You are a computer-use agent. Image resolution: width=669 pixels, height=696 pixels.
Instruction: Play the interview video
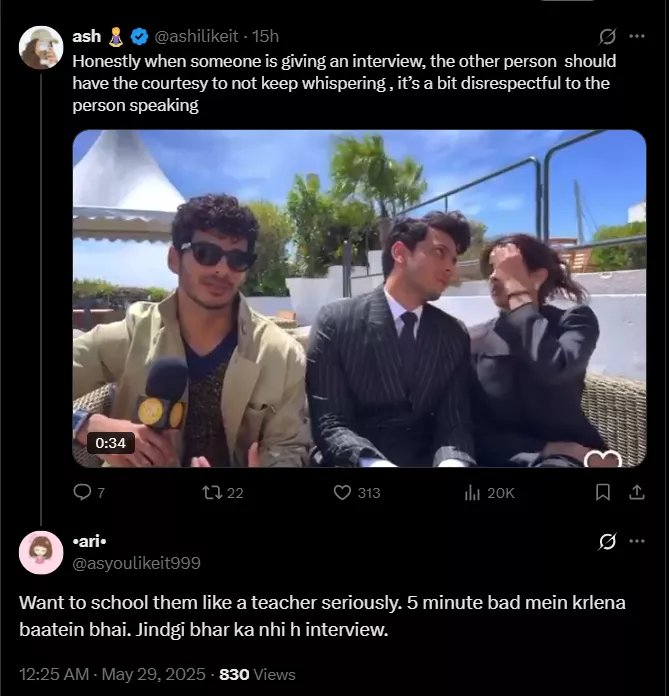click(359, 298)
